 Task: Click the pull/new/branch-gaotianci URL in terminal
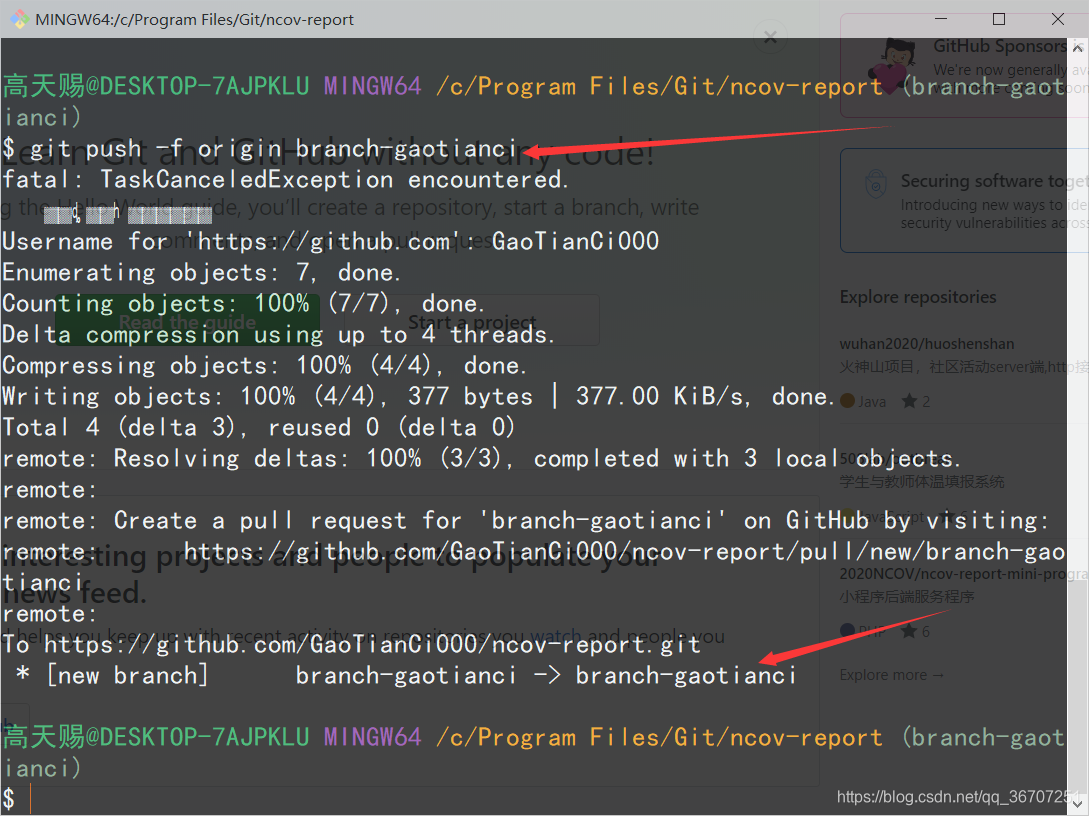624,551
